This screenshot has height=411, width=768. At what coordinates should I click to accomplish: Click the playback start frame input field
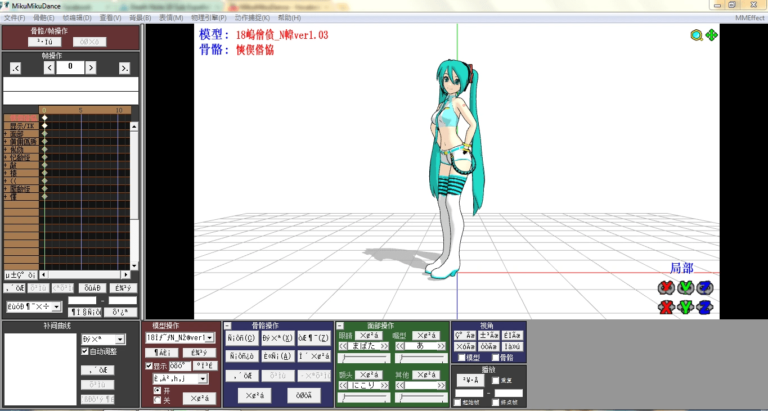(x=469, y=393)
